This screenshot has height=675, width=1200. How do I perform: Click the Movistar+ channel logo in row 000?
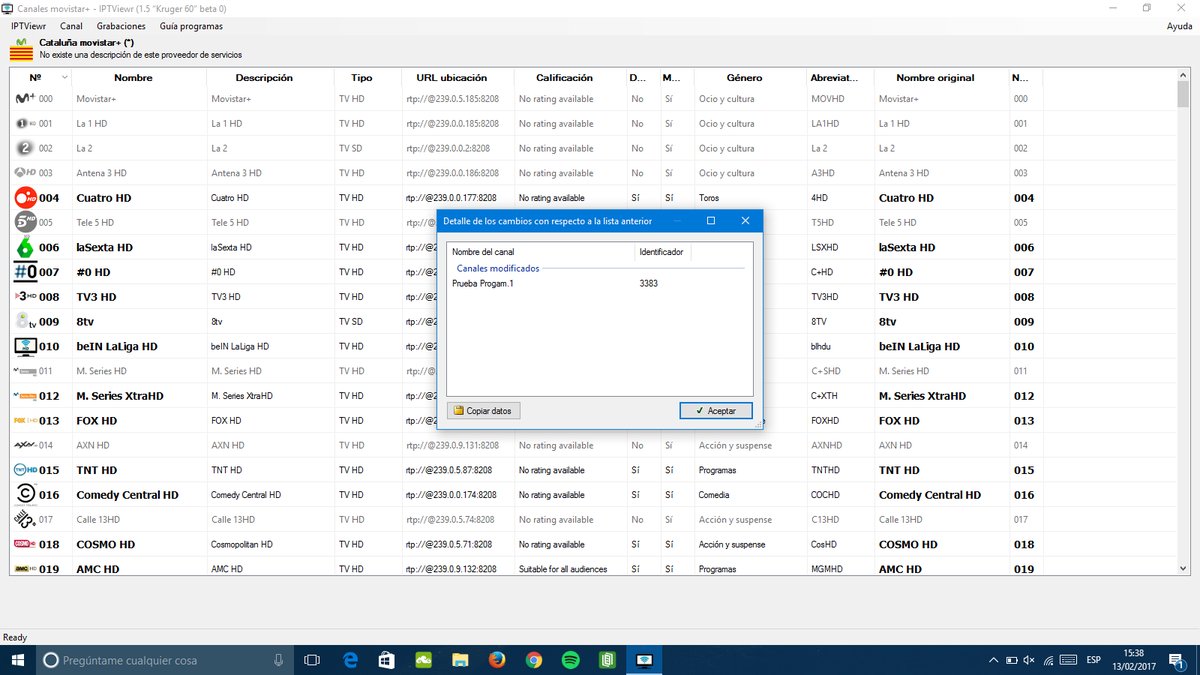25,99
